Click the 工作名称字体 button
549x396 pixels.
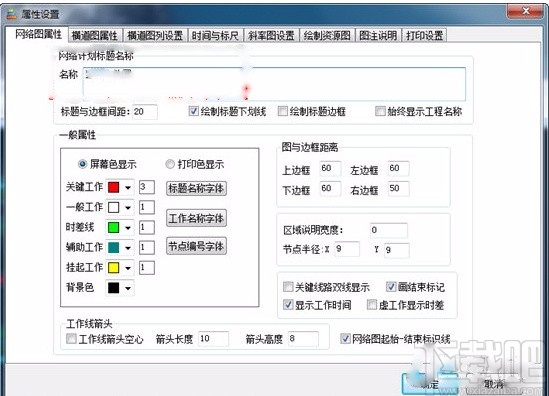(196, 218)
